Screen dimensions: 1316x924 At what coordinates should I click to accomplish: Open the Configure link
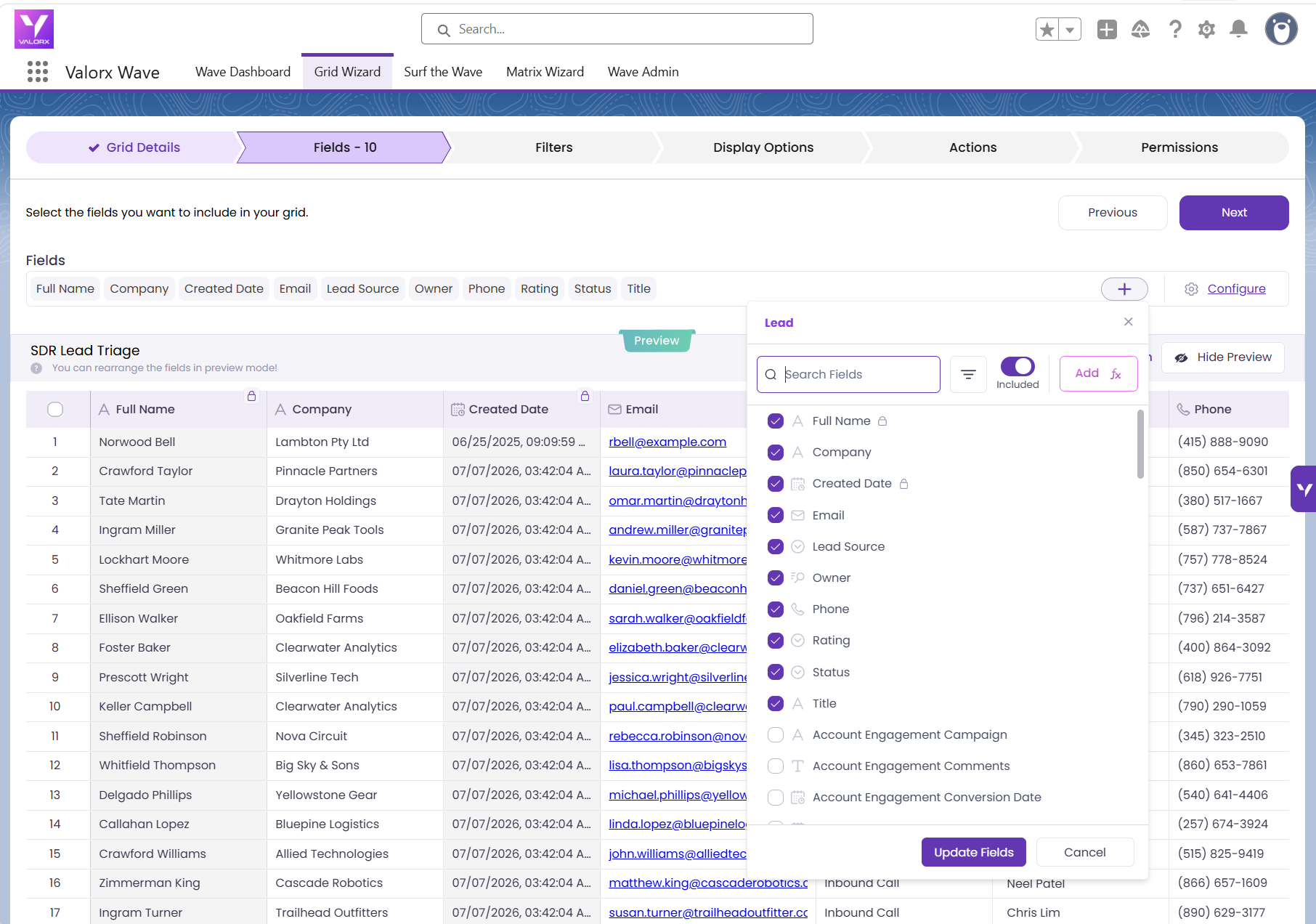[x=1236, y=289]
